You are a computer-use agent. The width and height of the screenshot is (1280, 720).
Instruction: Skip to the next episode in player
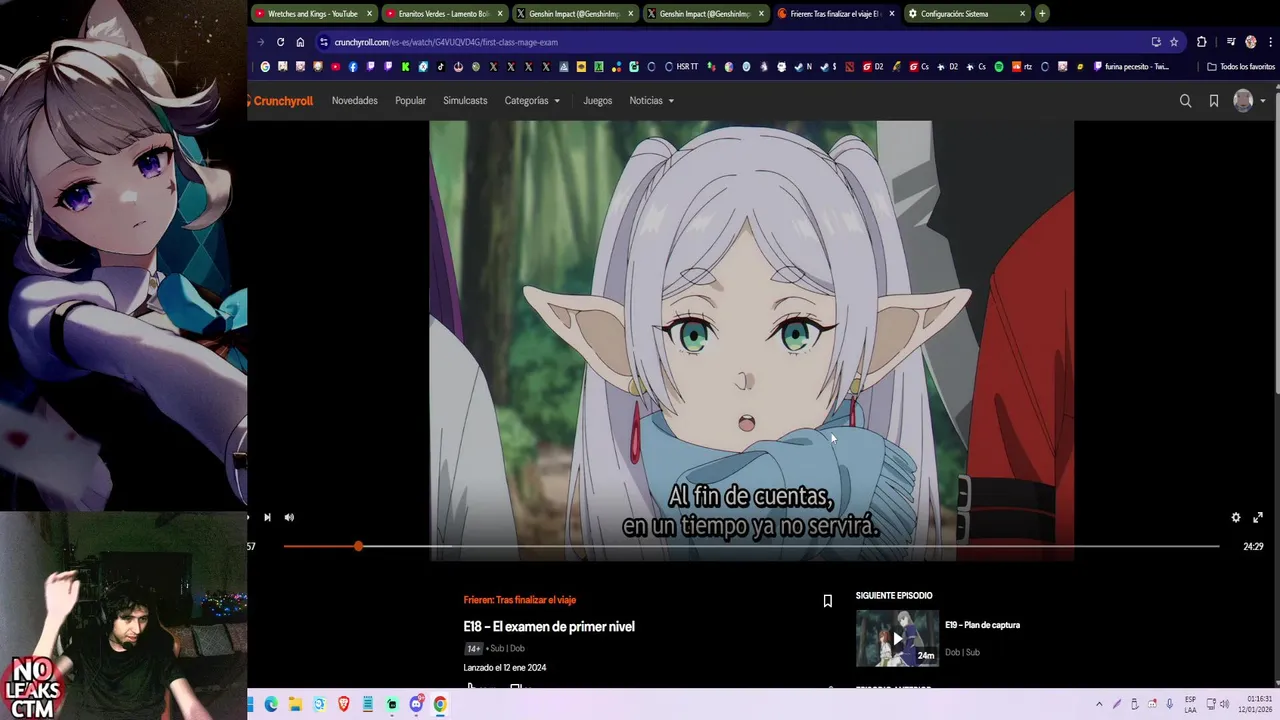[x=267, y=517]
